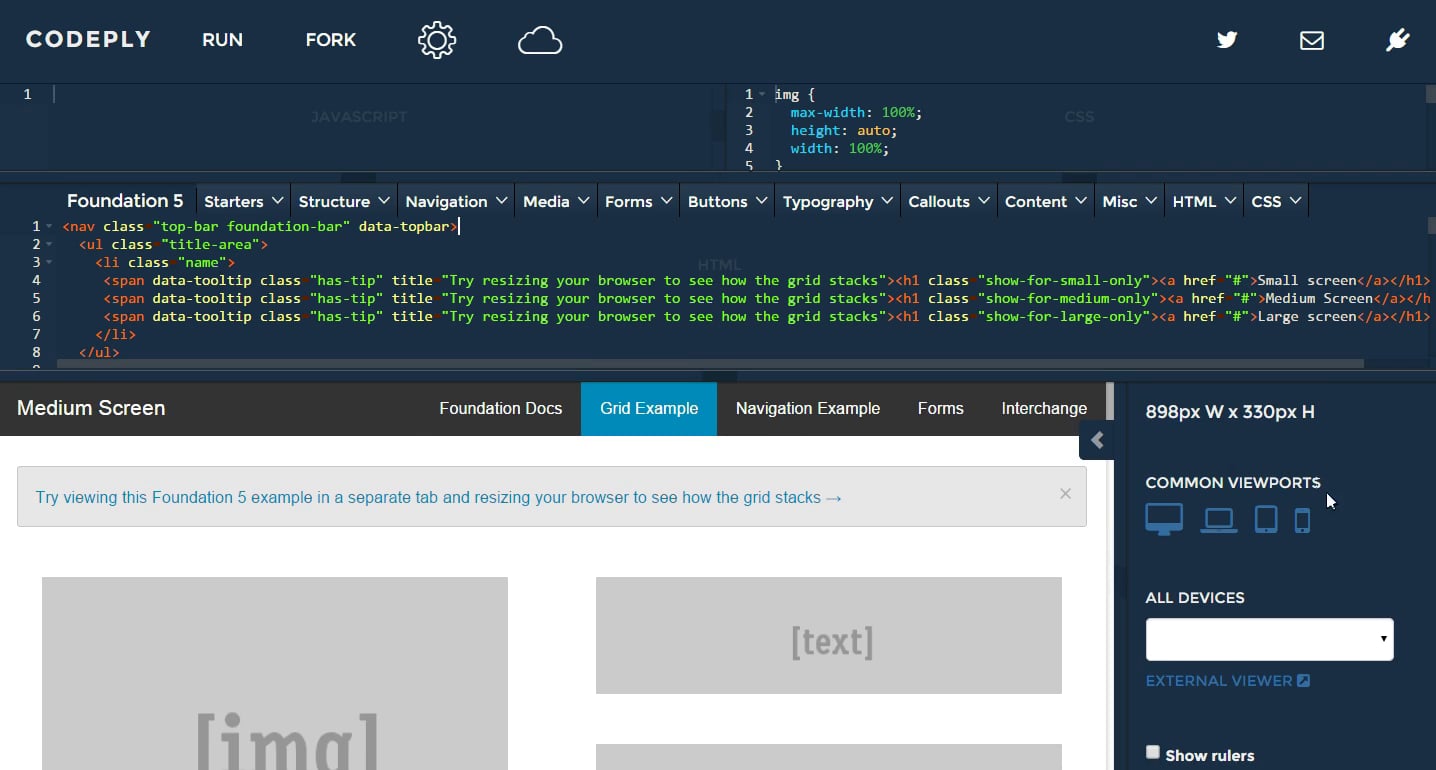This screenshot has height=770, width=1436.
Task: Click the [text] placeholder block
Action: coord(829,635)
